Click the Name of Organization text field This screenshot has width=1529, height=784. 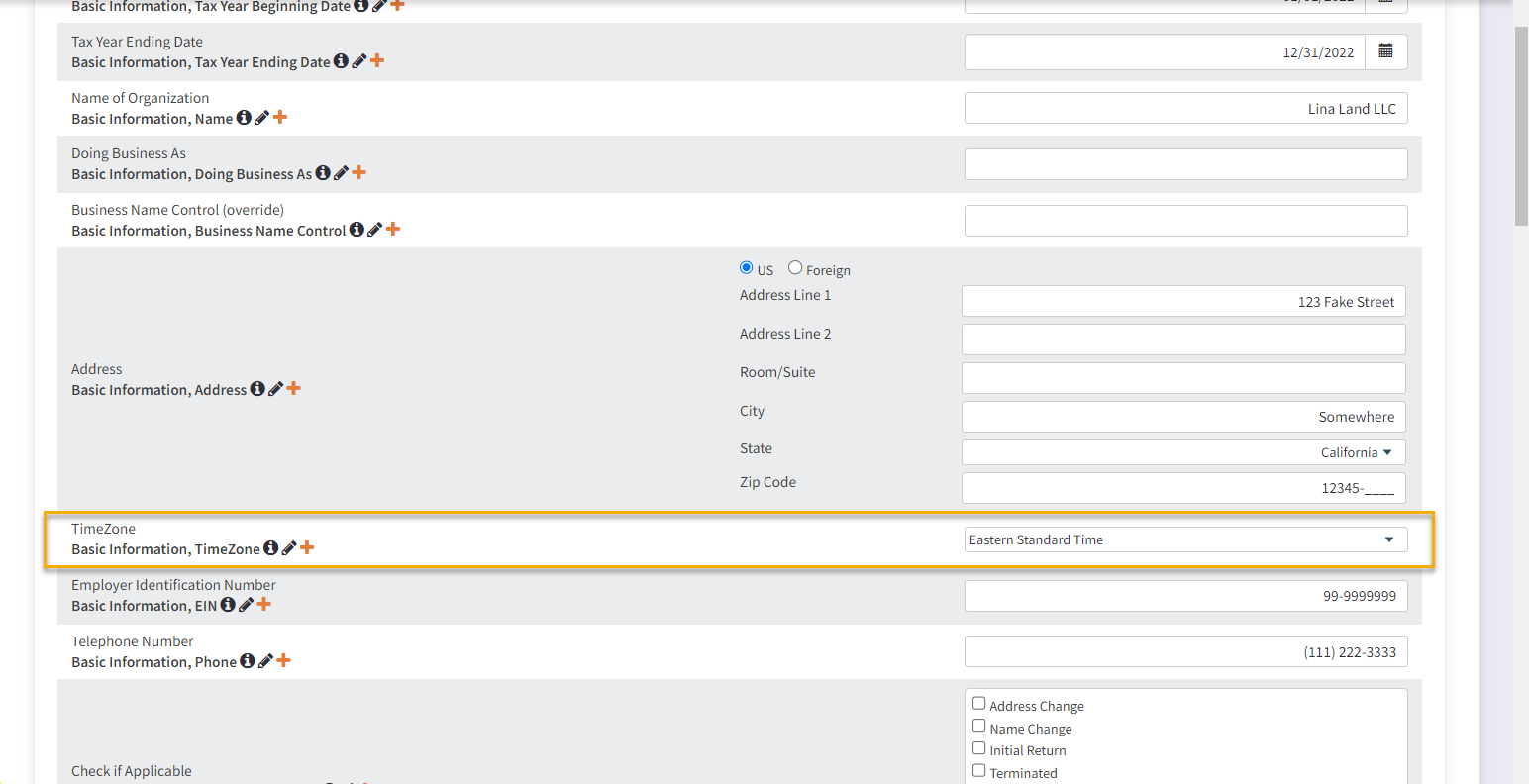point(1185,109)
